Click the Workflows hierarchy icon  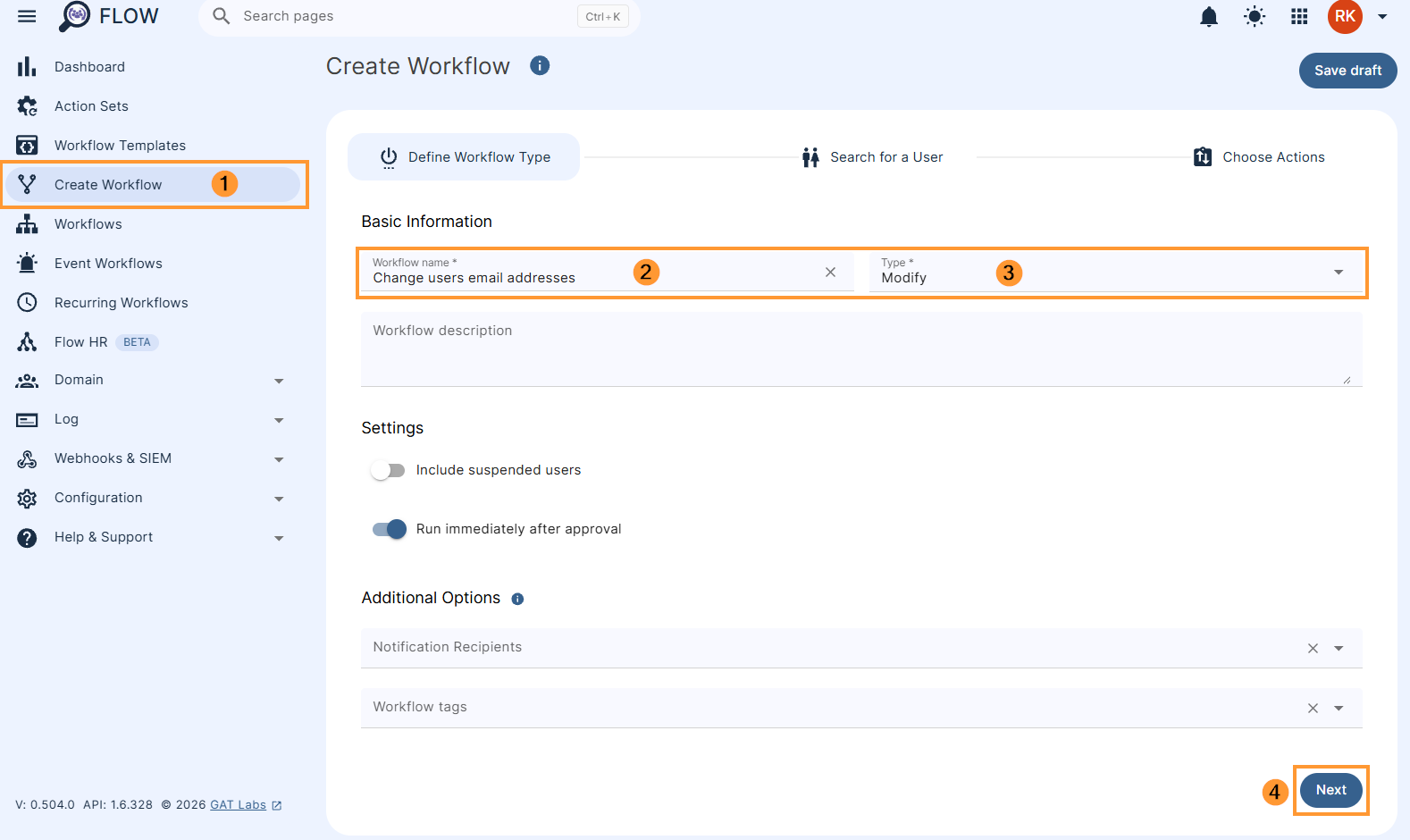pyautogui.click(x=27, y=224)
